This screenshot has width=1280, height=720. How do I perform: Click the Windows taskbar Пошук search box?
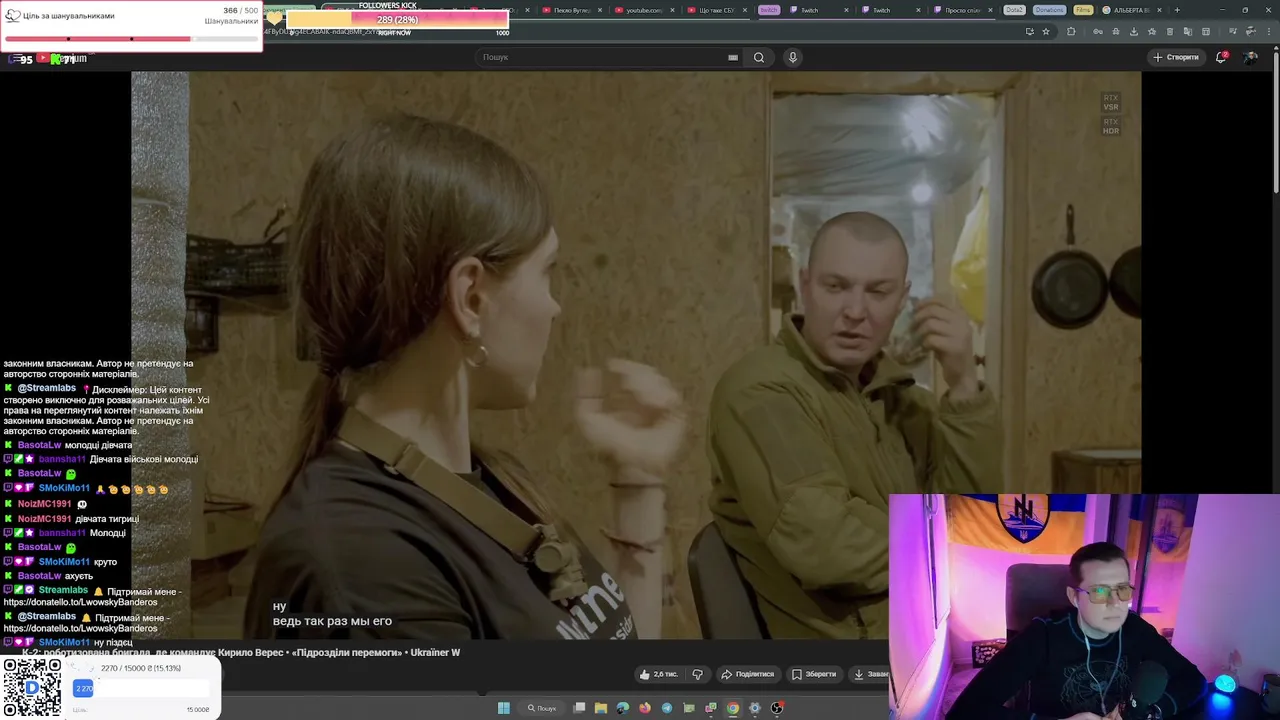click(542, 708)
